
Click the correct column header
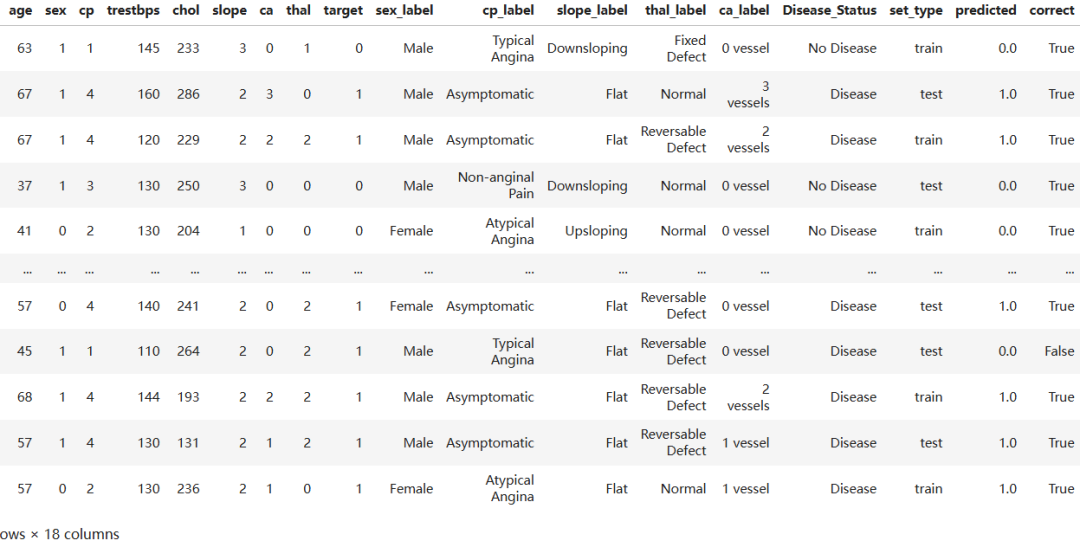pos(1051,11)
